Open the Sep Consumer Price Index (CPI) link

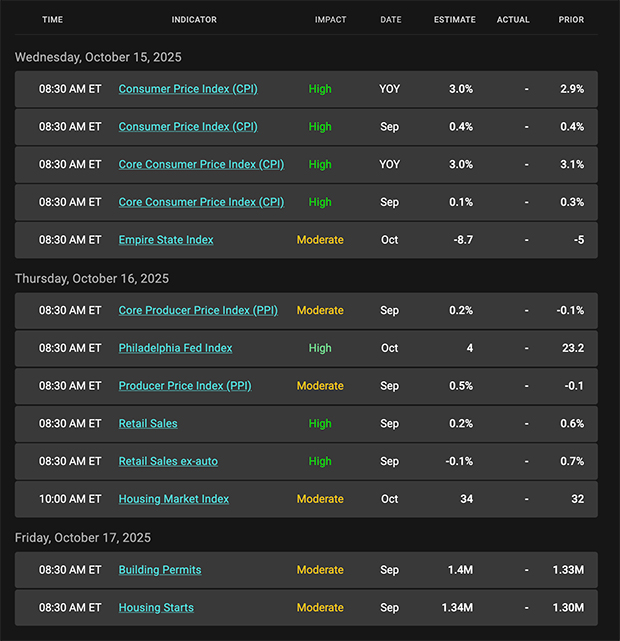coord(188,127)
